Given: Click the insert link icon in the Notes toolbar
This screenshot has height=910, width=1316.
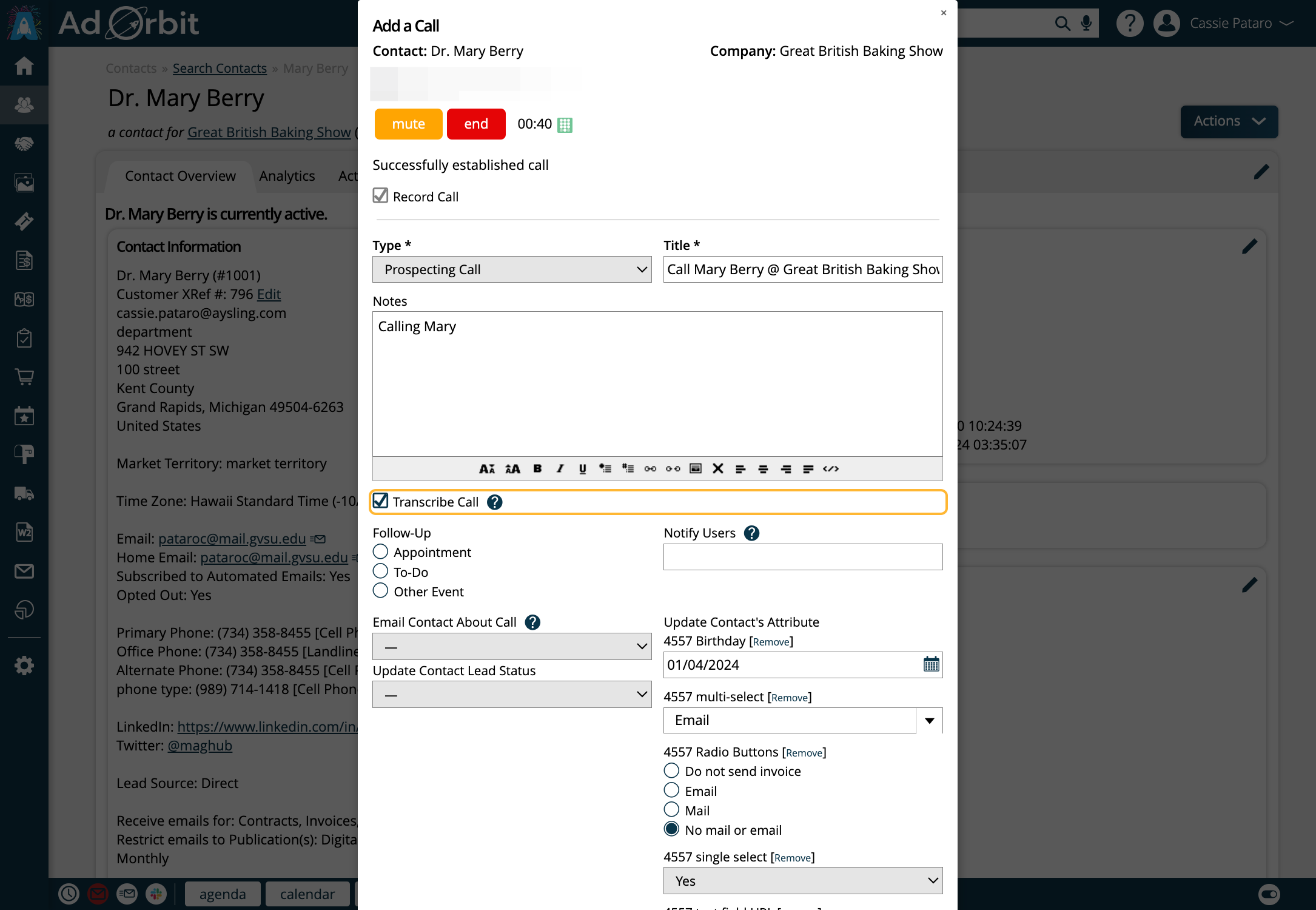Looking at the screenshot, I should [x=650, y=468].
